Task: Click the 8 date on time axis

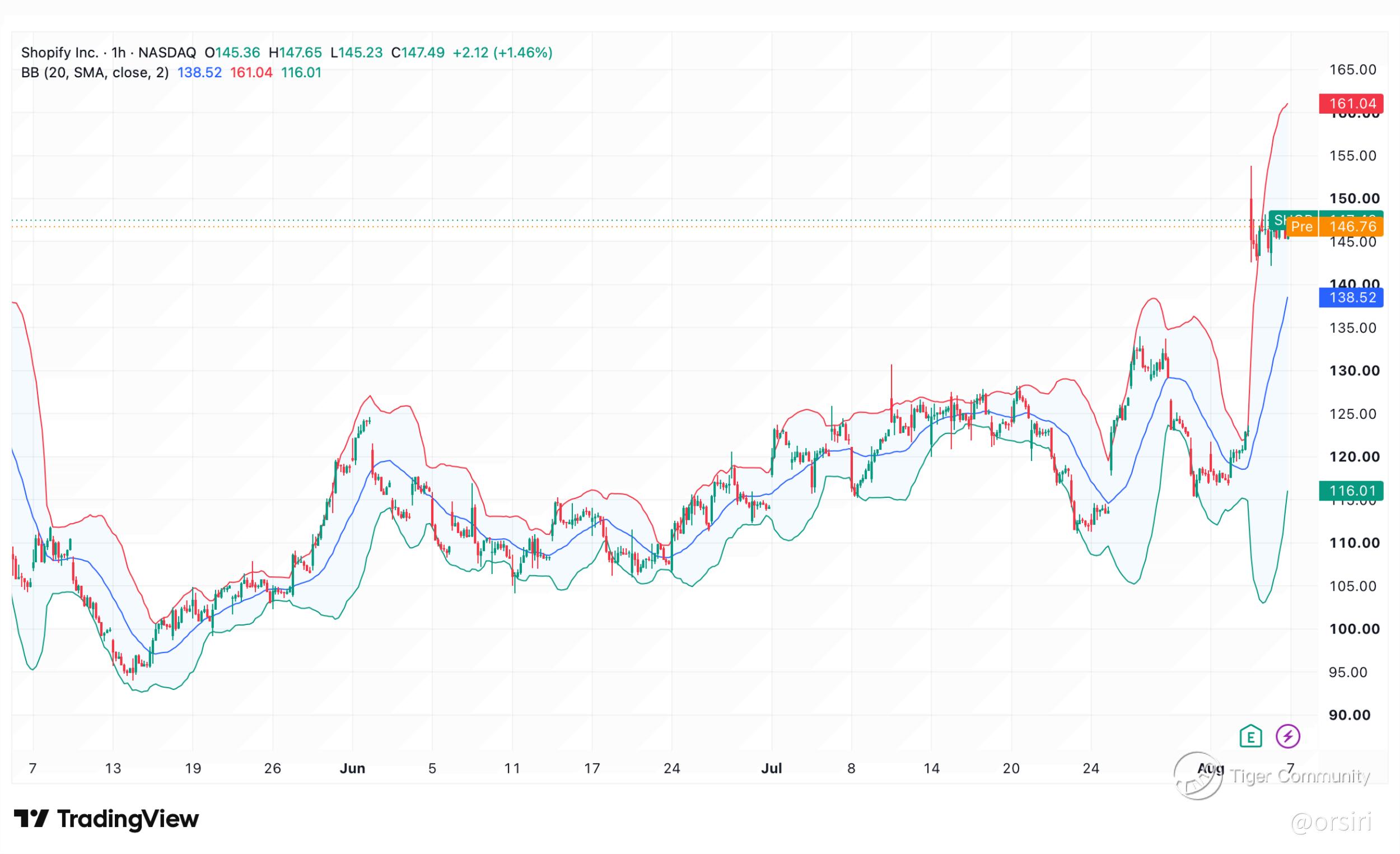Action: click(851, 769)
